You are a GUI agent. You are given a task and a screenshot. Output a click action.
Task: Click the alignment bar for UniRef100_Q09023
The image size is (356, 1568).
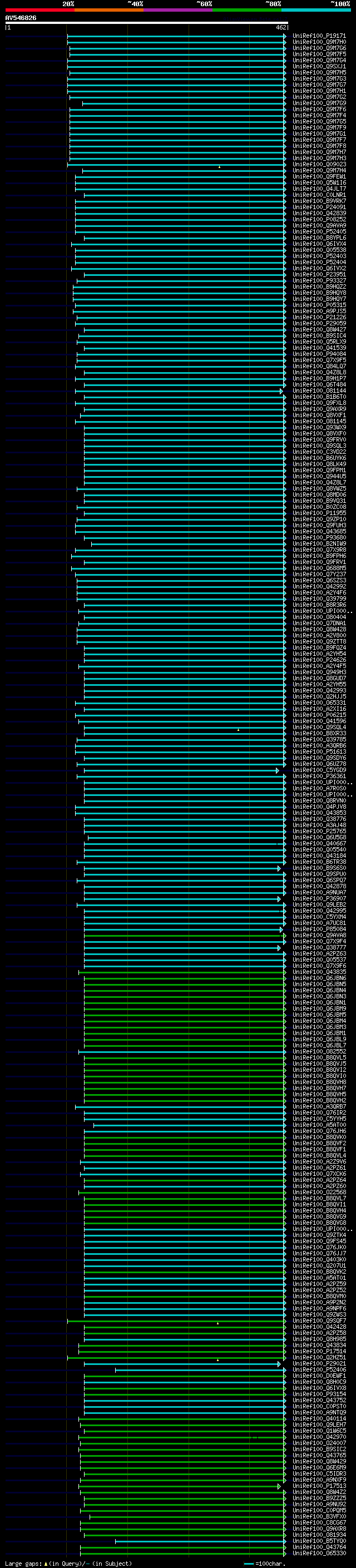click(x=176, y=164)
